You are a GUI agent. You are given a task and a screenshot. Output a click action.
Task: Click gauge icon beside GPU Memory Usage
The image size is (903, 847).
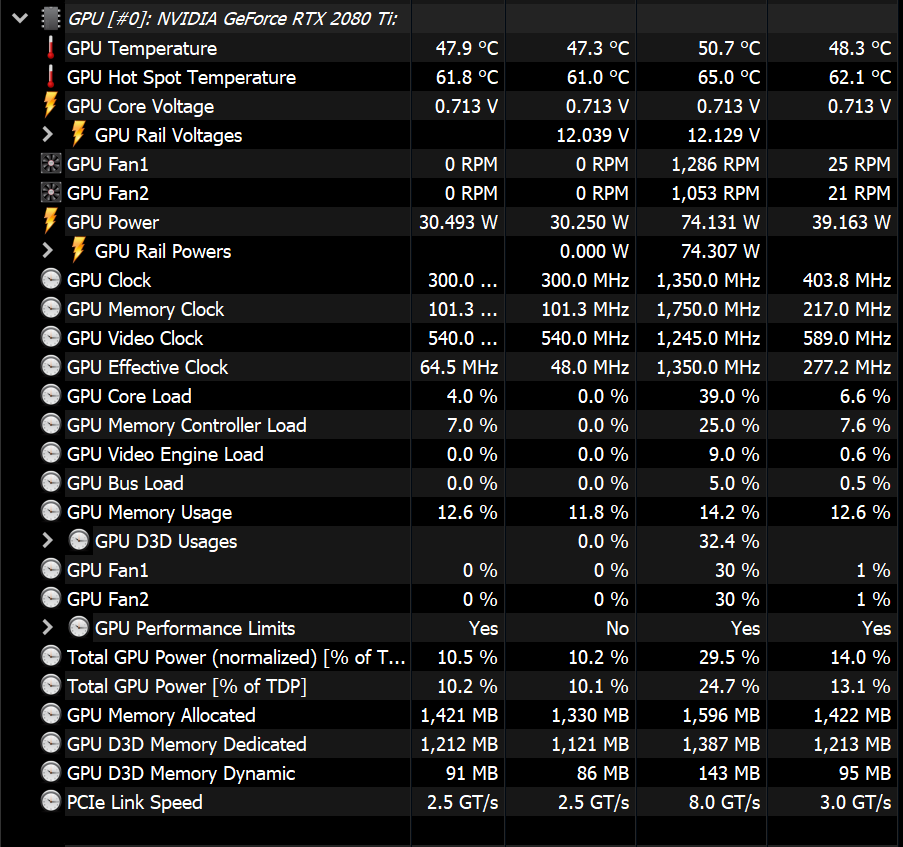pos(51,511)
